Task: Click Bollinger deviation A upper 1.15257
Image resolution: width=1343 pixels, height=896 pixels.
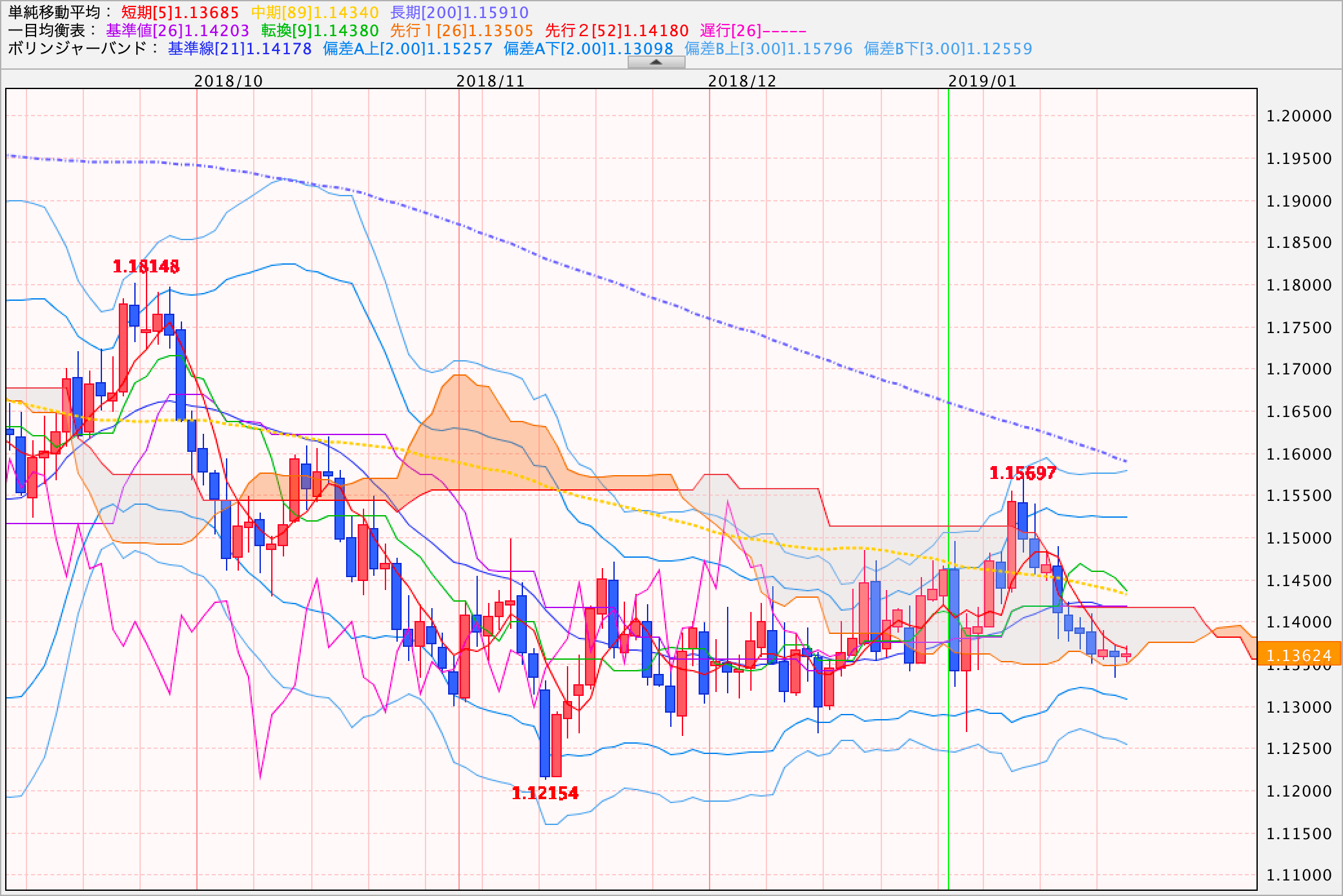Action: (407, 49)
